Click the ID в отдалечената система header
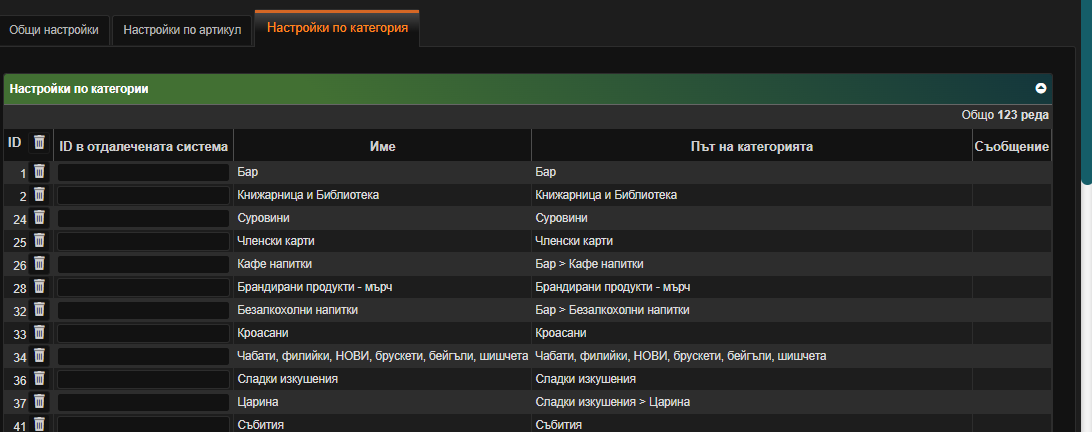The image size is (1092, 432). (143, 147)
